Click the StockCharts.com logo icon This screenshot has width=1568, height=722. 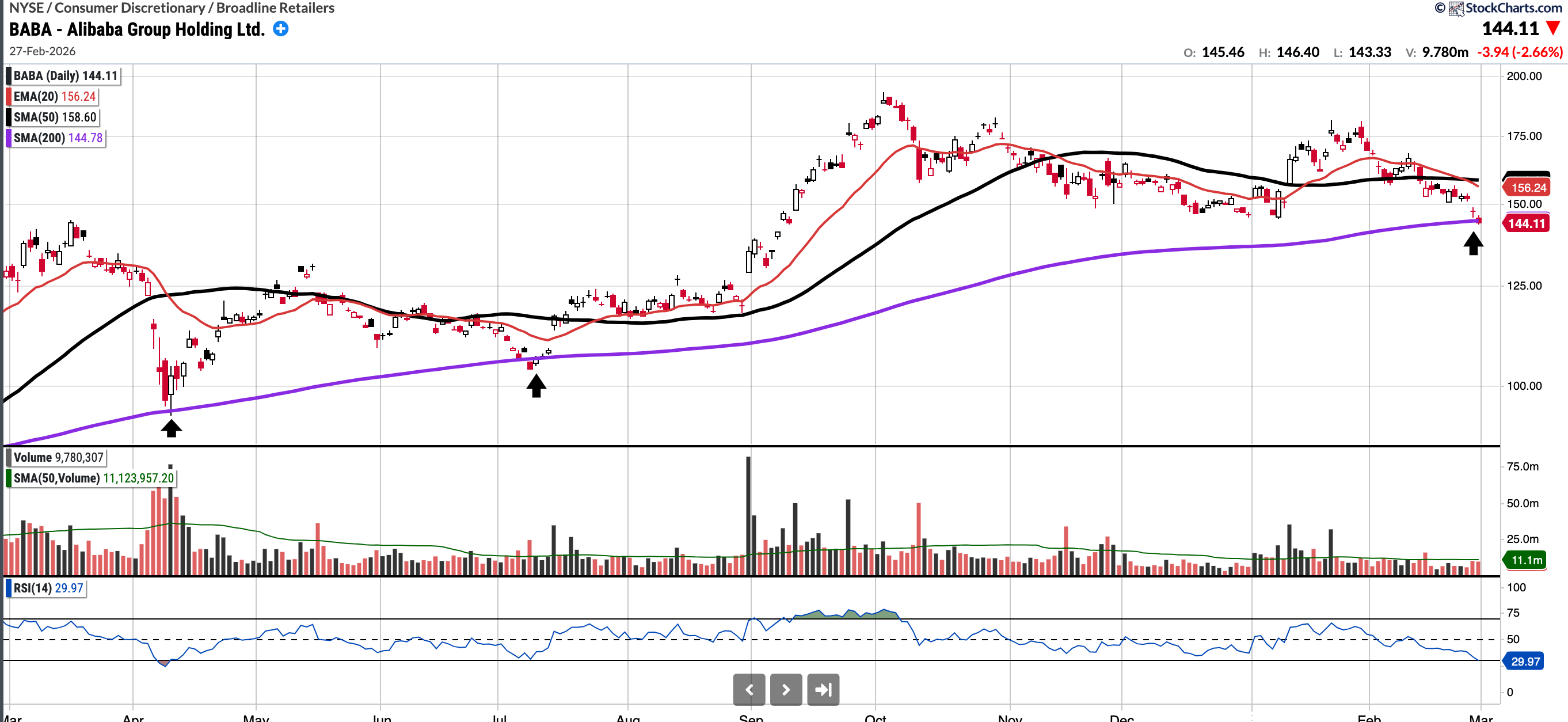coord(1456,9)
